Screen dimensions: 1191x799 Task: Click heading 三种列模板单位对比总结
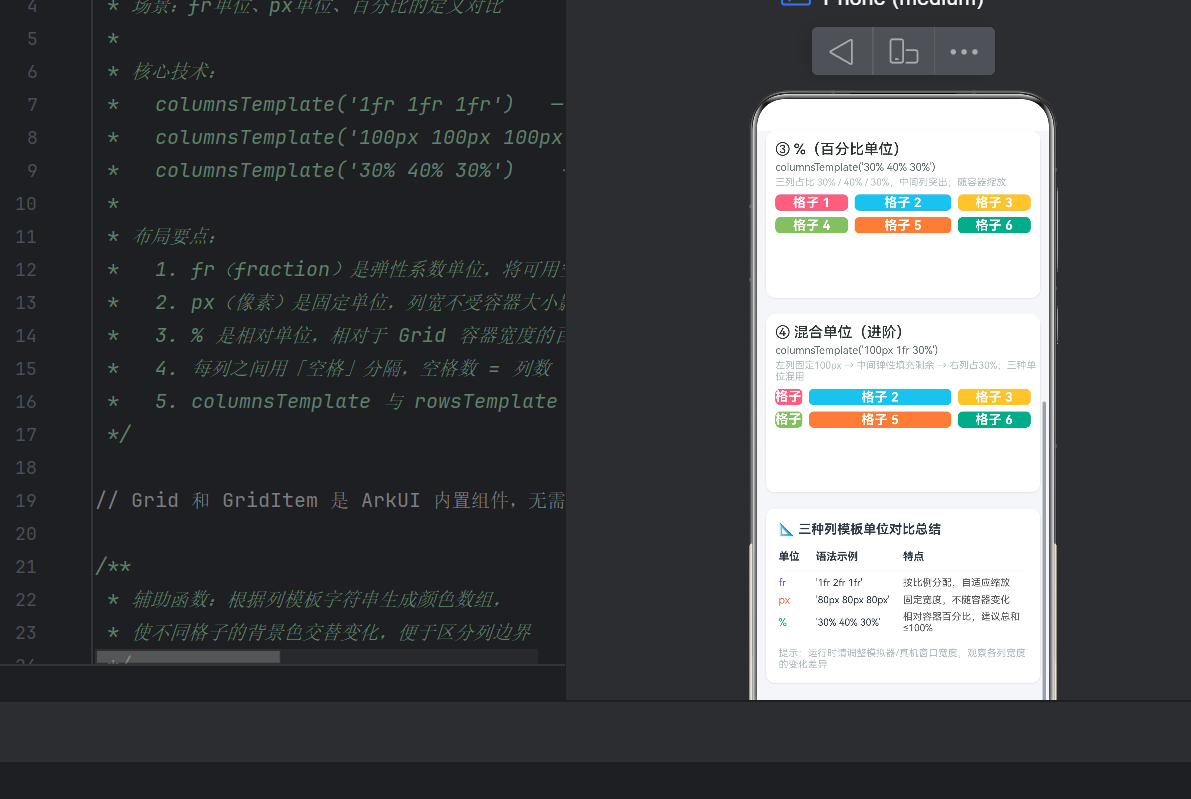click(869, 529)
